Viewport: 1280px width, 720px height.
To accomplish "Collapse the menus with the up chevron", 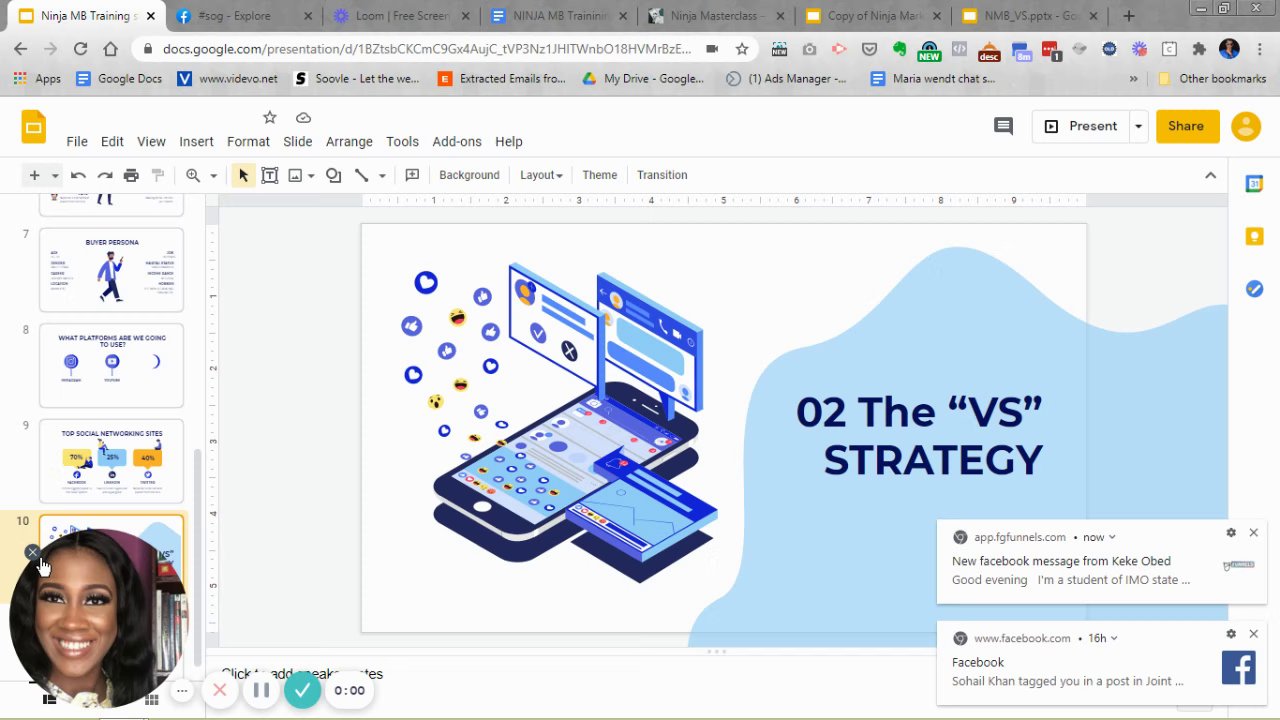I will (1210, 175).
